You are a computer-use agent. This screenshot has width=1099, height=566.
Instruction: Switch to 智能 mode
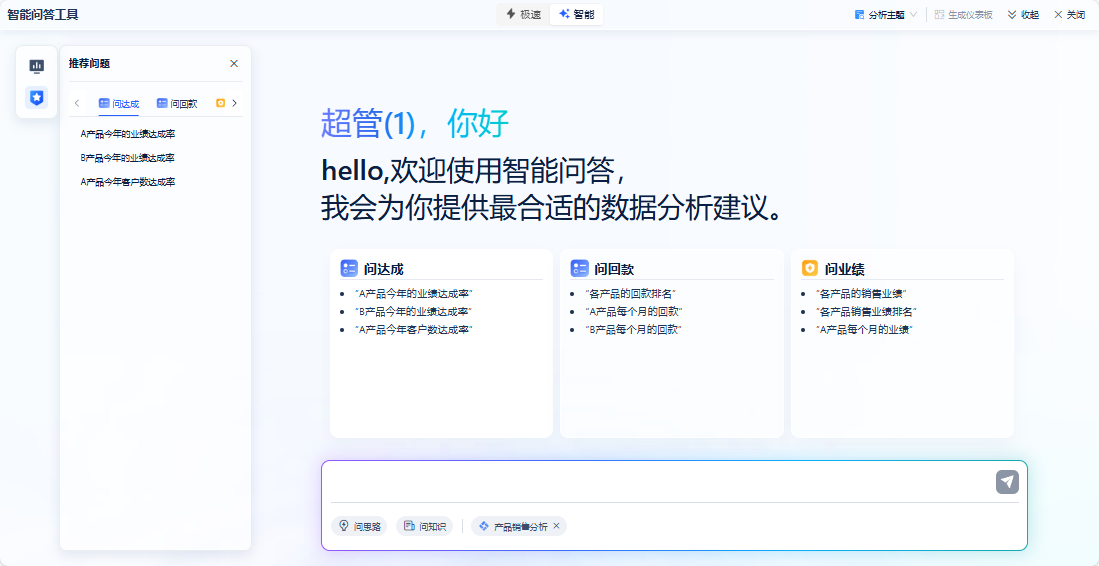[576, 14]
